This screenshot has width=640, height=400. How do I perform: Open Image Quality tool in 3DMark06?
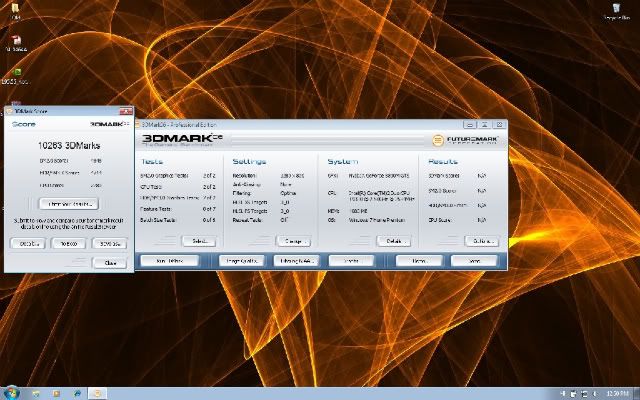tap(242, 261)
